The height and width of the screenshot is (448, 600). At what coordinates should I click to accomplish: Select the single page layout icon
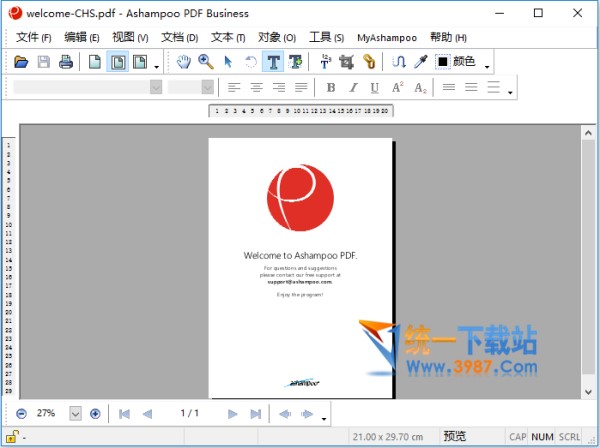point(95,62)
